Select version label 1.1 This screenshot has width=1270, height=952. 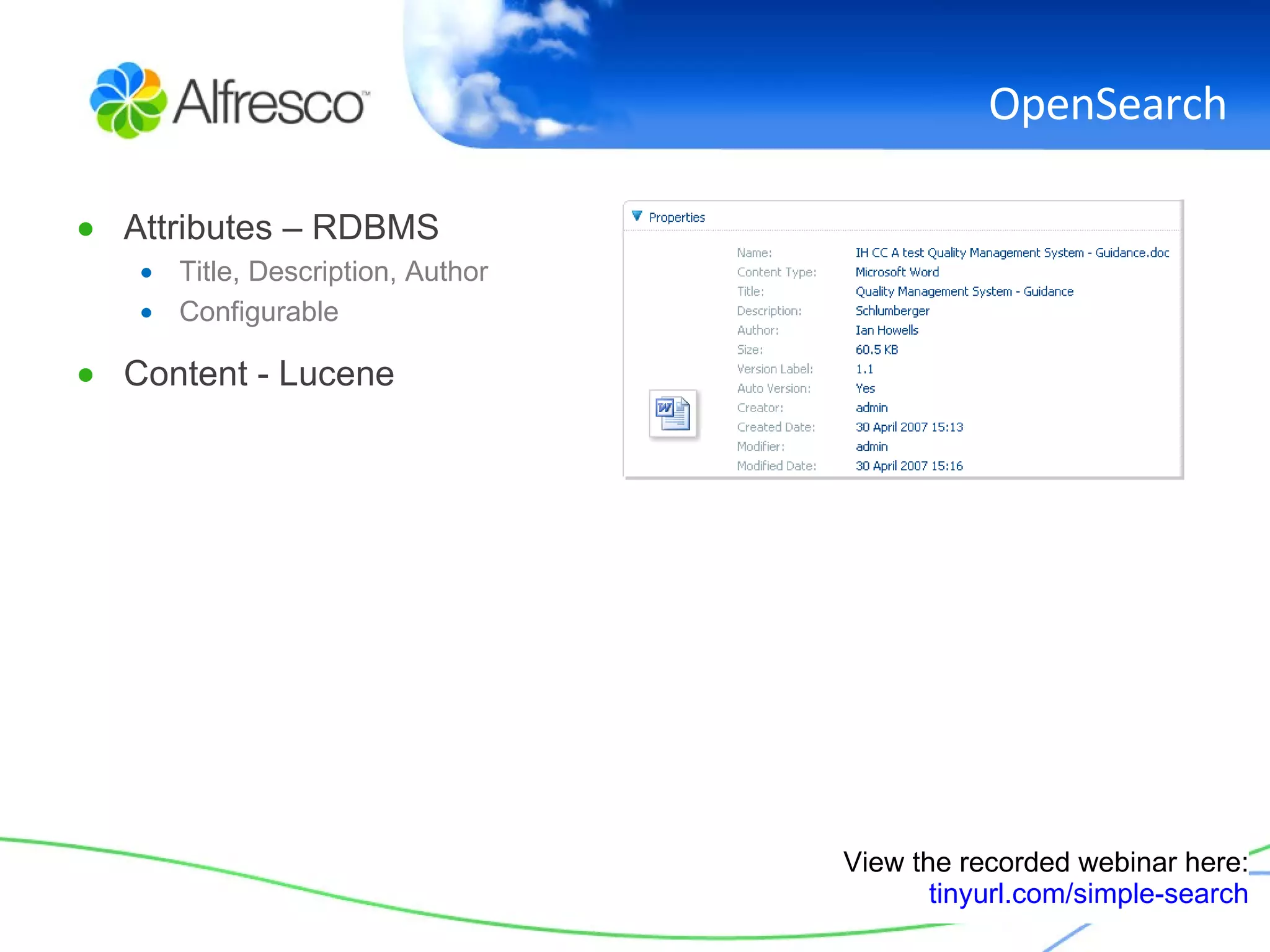pyautogui.click(x=864, y=369)
